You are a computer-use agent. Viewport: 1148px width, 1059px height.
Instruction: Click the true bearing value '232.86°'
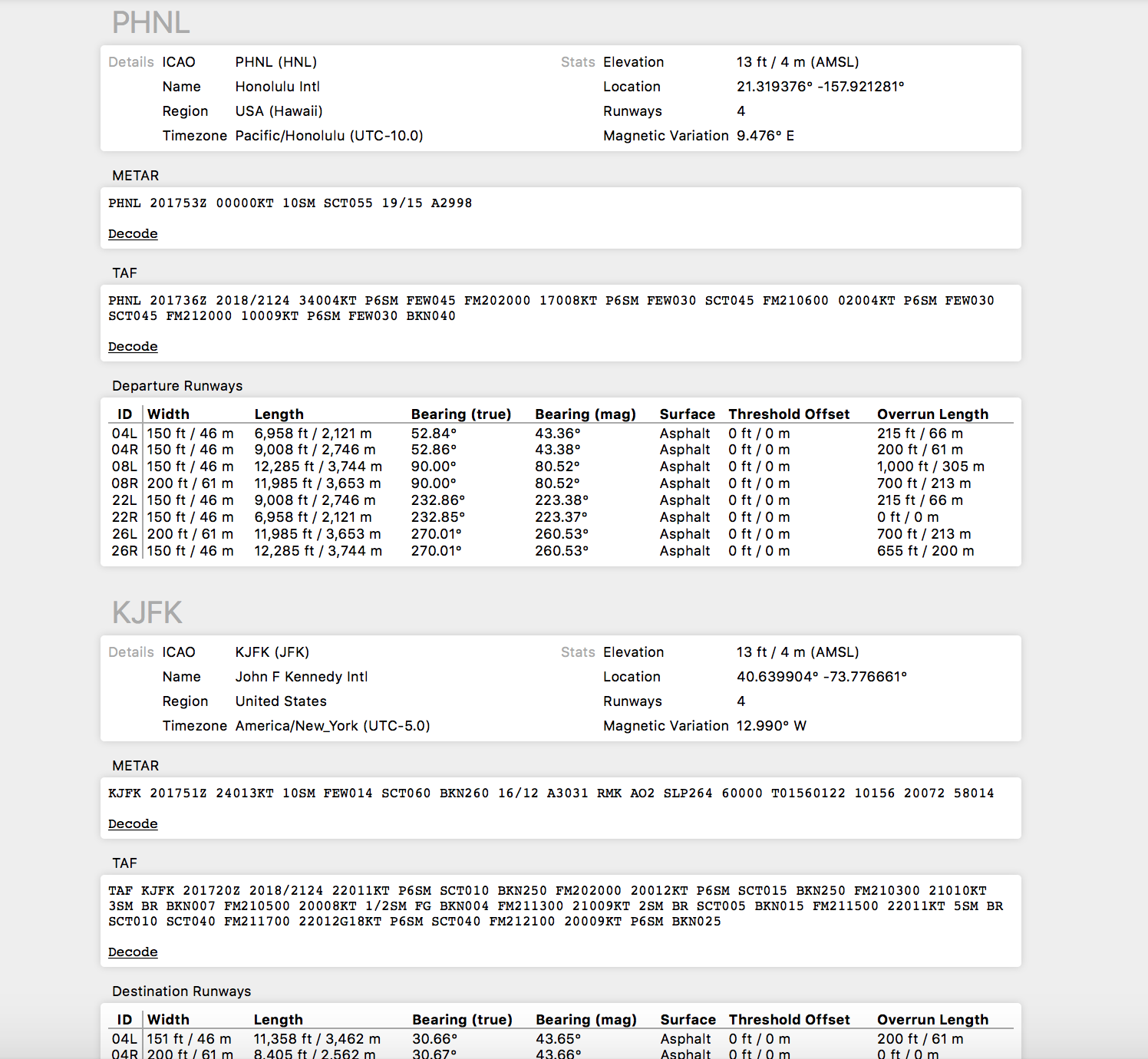coord(438,500)
